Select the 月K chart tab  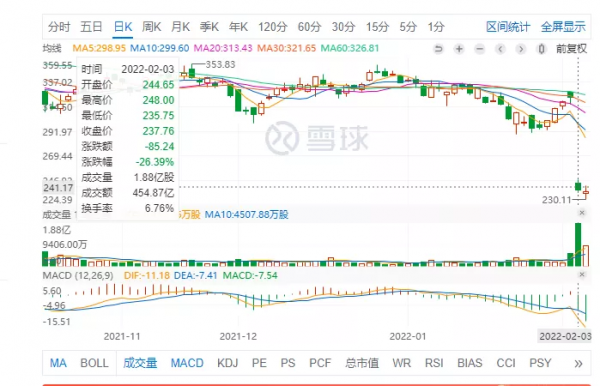181,27
